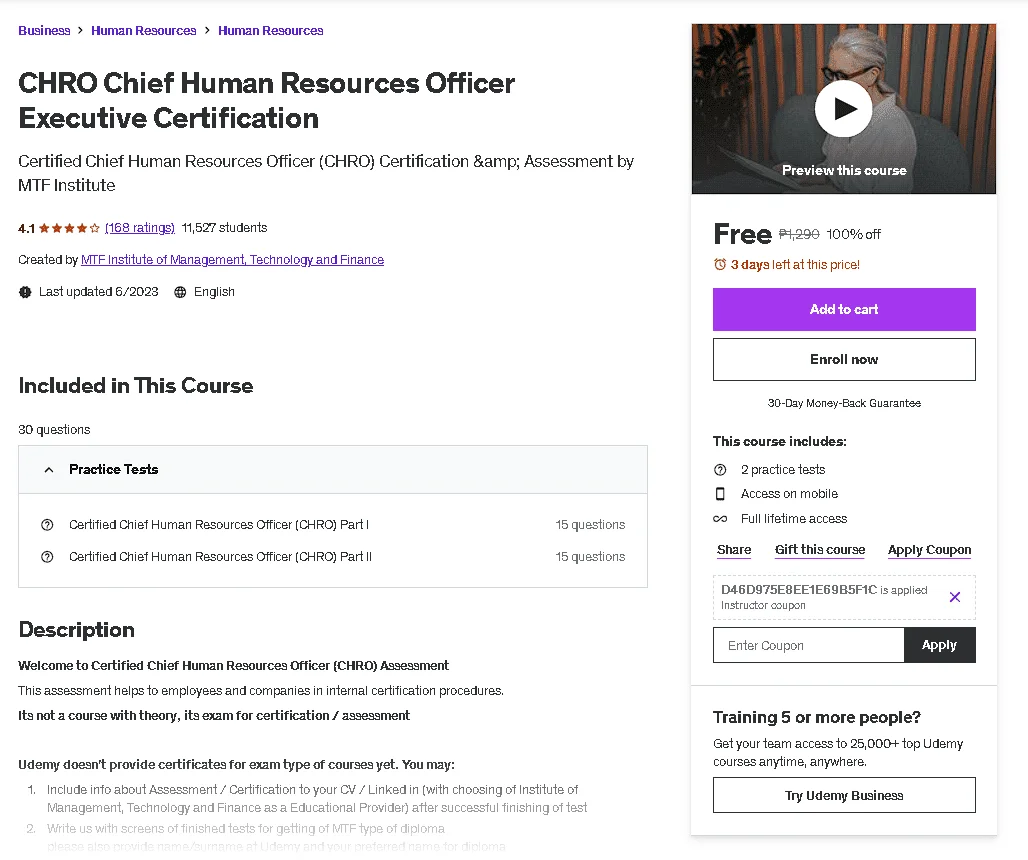This screenshot has width=1028, height=860.
Task: Click the infinity icon for lifetime access
Action: [720, 518]
